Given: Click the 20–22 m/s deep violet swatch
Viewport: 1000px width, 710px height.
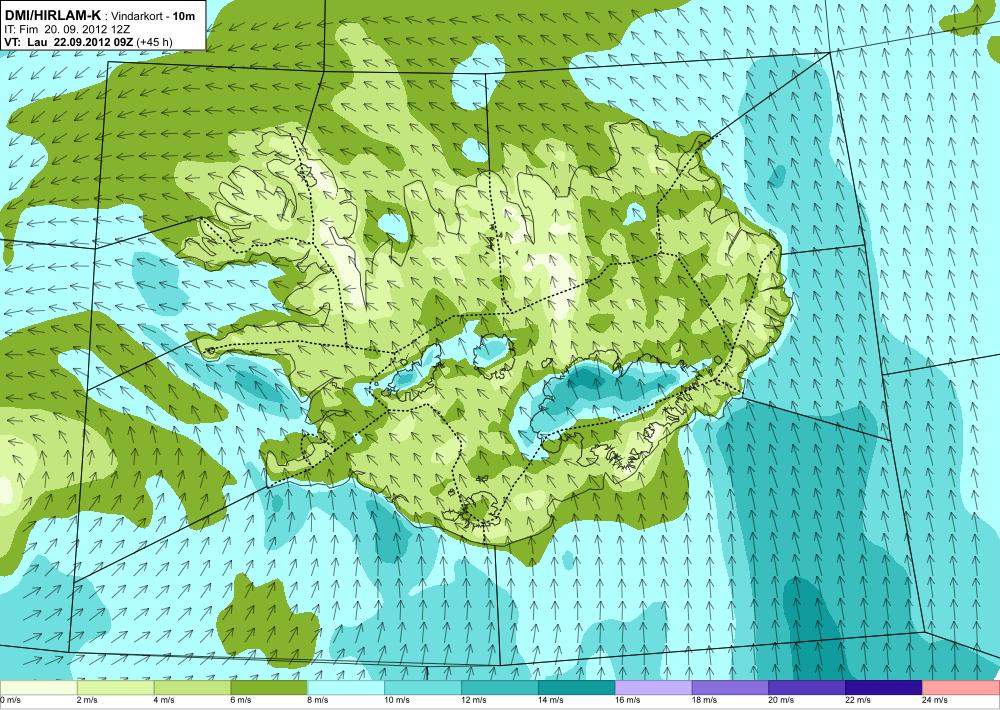Looking at the screenshot, I should click(807, 688).
